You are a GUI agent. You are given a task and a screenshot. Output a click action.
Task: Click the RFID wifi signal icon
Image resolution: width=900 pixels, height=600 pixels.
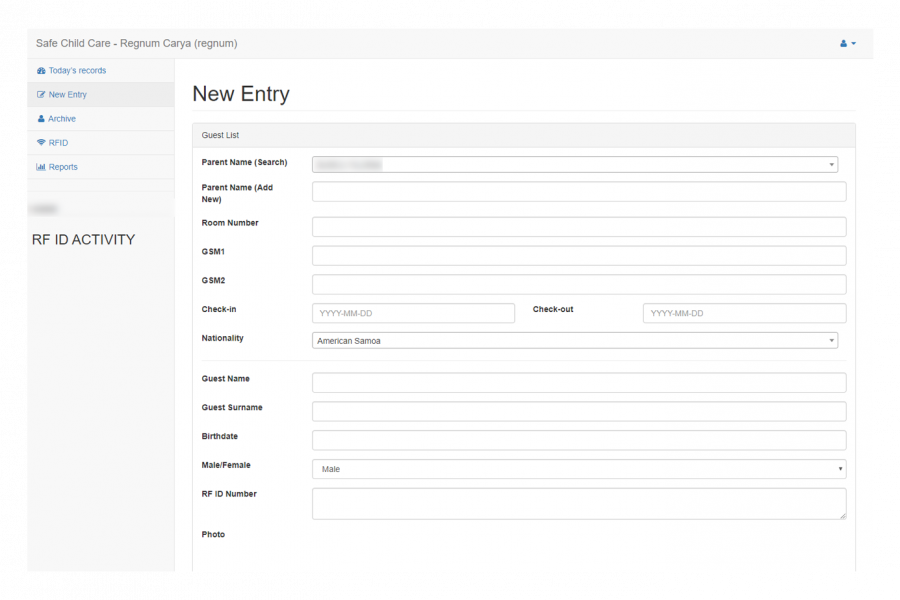point(41,143)
